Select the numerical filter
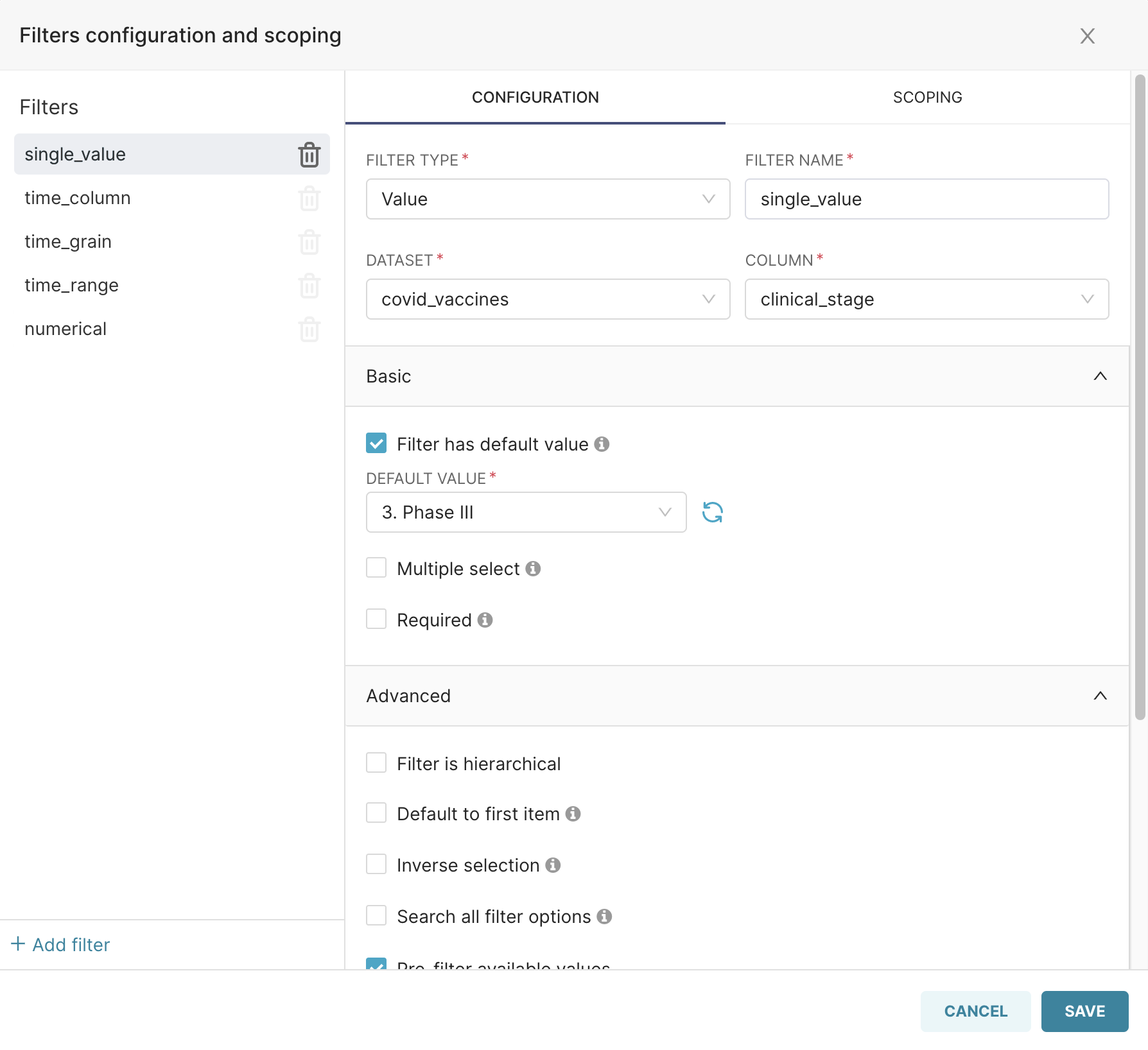This screenshot has width=1148, height=1050. coord(171,329)
